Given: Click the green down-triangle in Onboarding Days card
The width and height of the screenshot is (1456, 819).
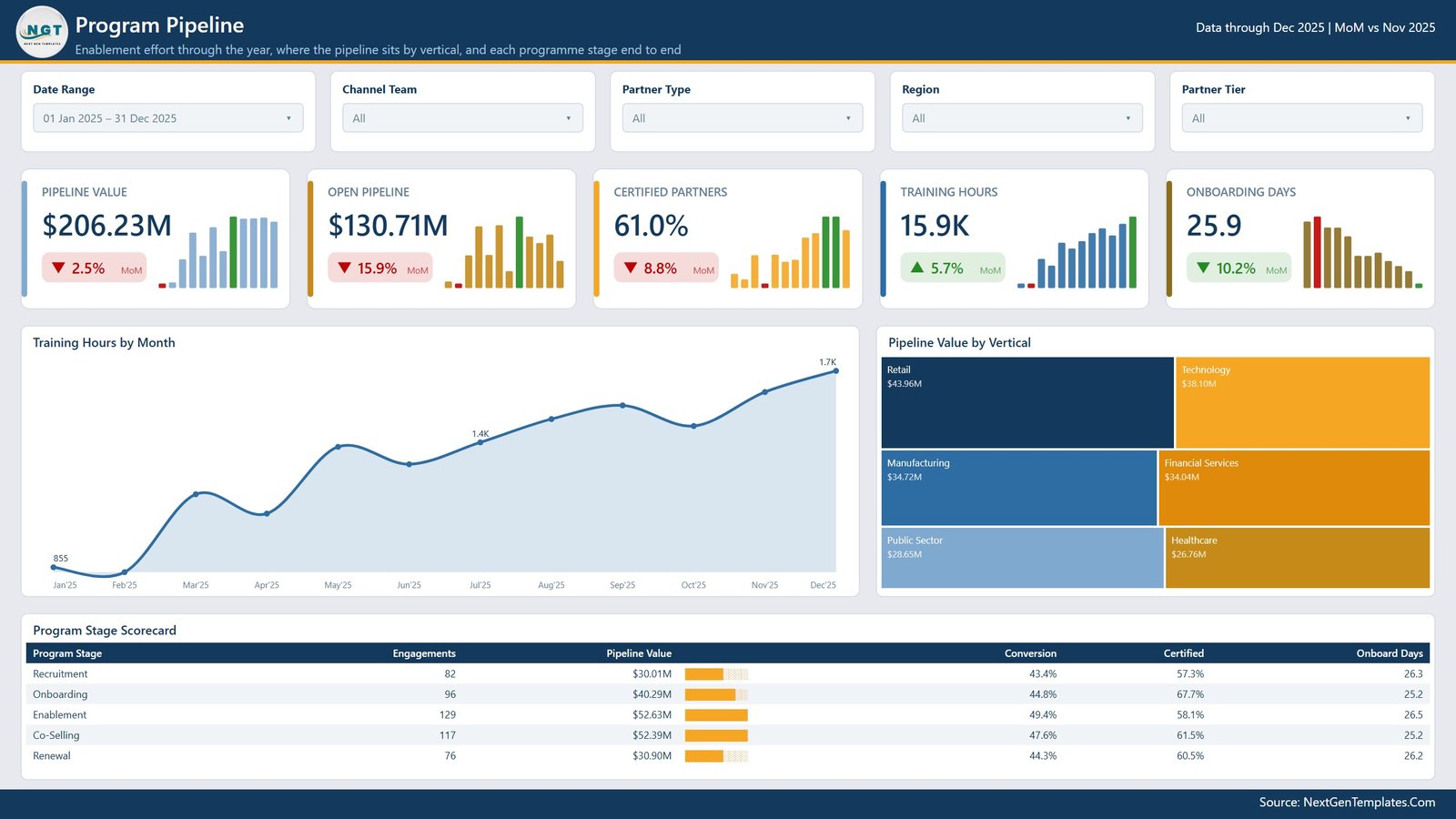Looking at the screenshot, I should point(1203,268).
